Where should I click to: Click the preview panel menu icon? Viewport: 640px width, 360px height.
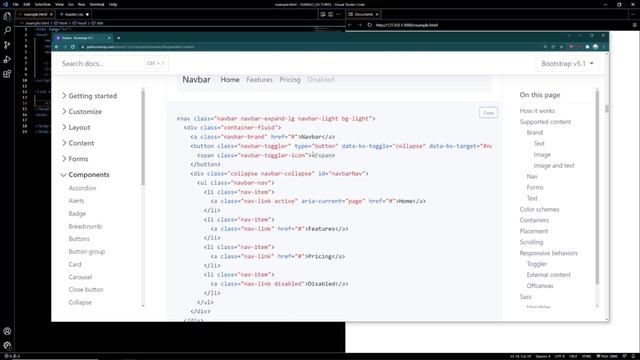pos(634,25)
